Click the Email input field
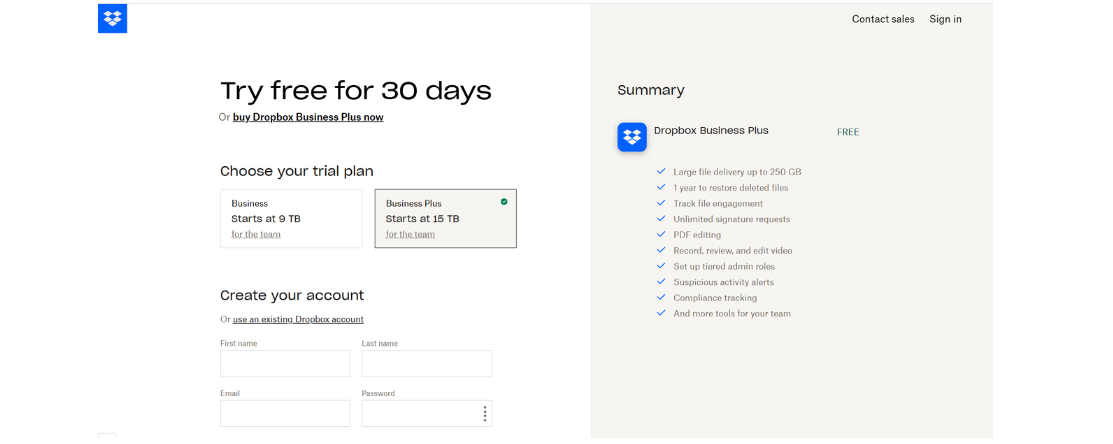The image size is (1113, 444). [285, 414]
